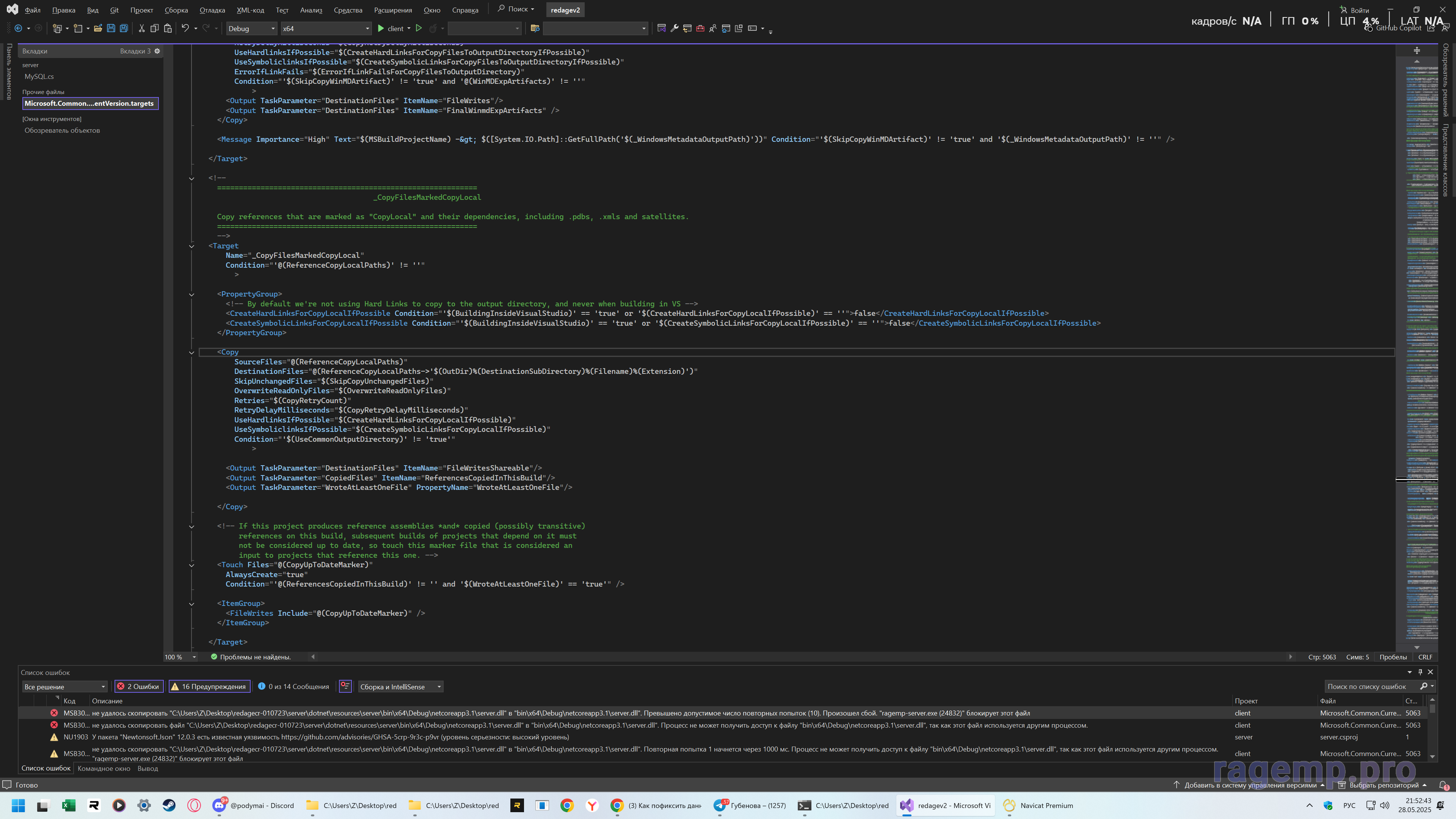The image size is (1456, 819).
Task: Open the tabs panel settings gear
Action: pyautogui.click(x=157, y=51)
